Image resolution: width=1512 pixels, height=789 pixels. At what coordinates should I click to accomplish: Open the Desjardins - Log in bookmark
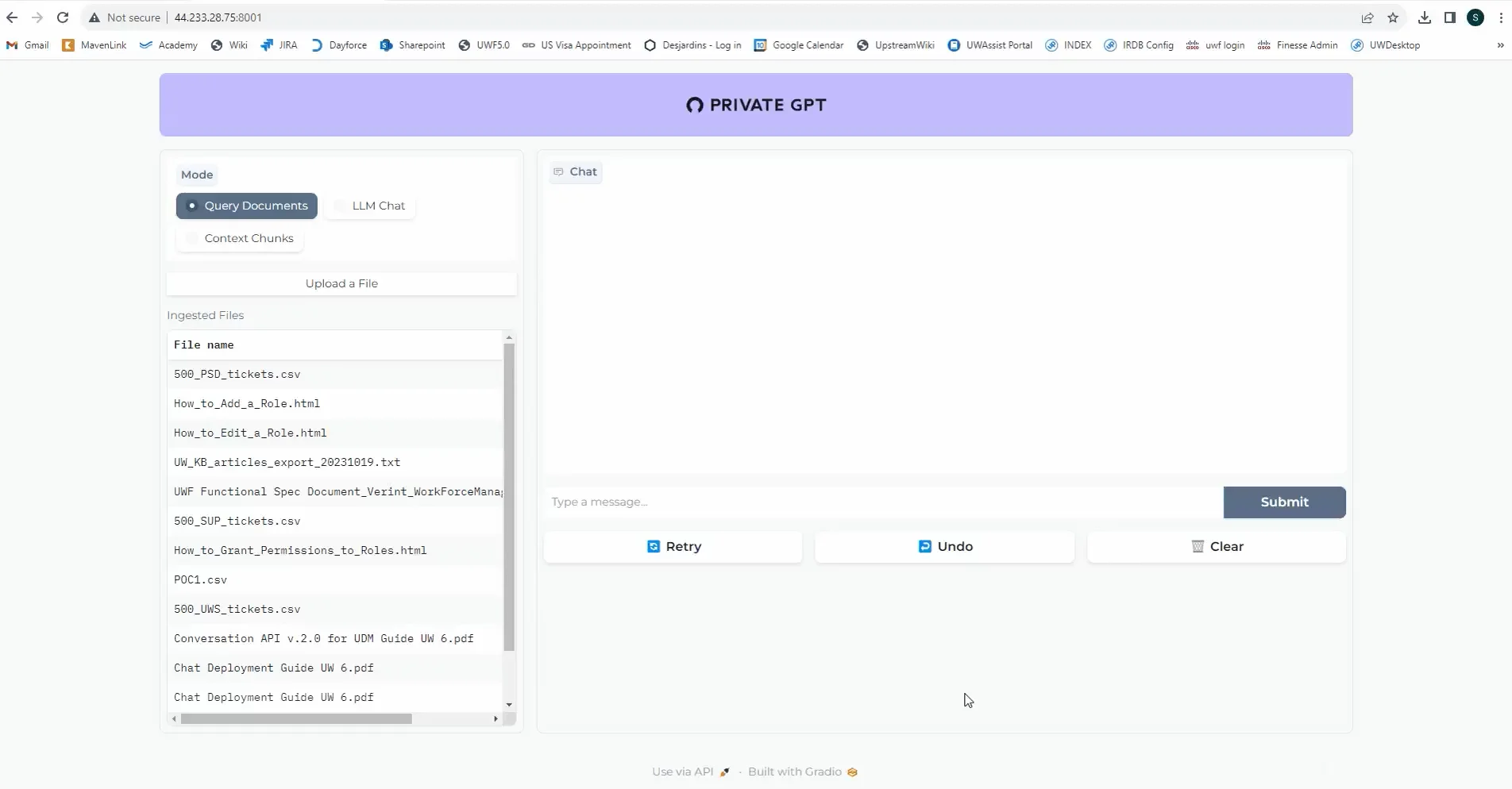coord(692,45)
